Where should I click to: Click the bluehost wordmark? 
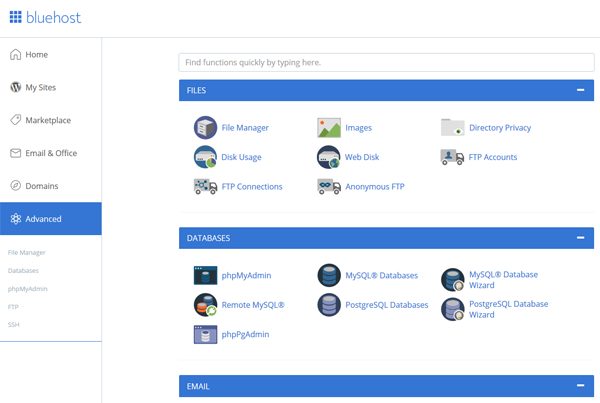point(53,17)
